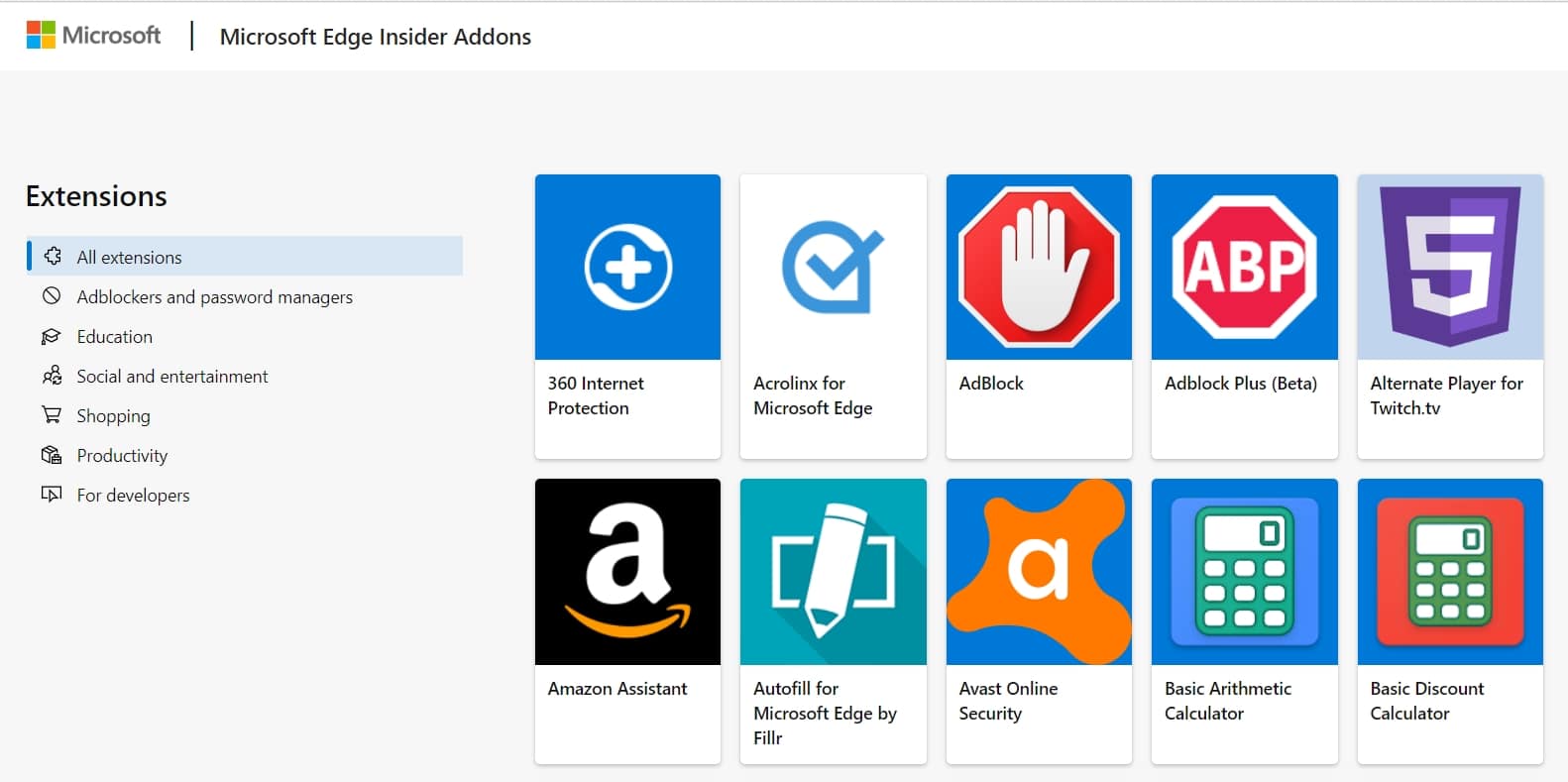This screenshot has width=1568, height=782.
Task: Open the Adblock Plus ABP icon
Action: click(x=1245, y=267)
